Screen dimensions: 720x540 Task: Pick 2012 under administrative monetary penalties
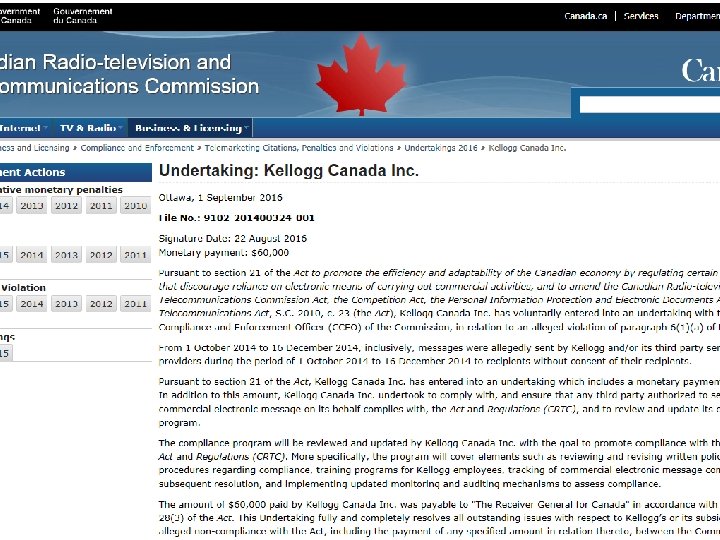(66, 206)
